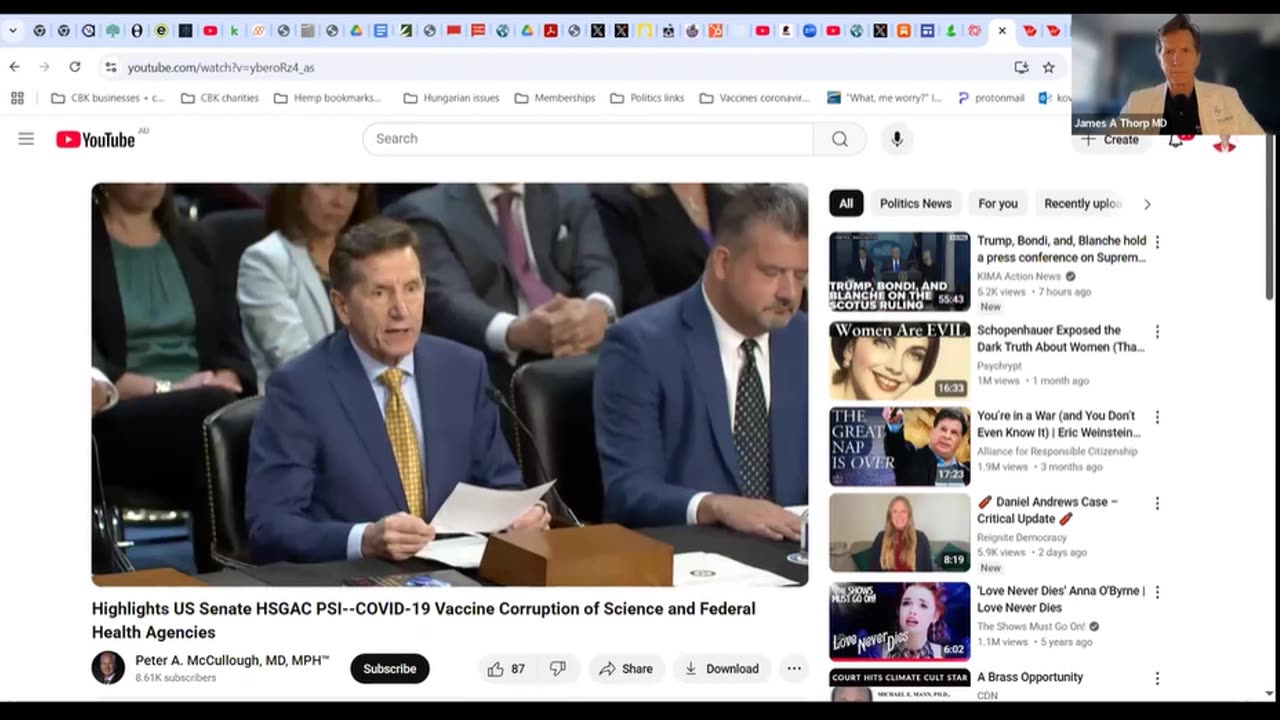Open site information icon in address bar
Image resolution: width=1280 pixels, height=720 pixels.
point(110,67)
